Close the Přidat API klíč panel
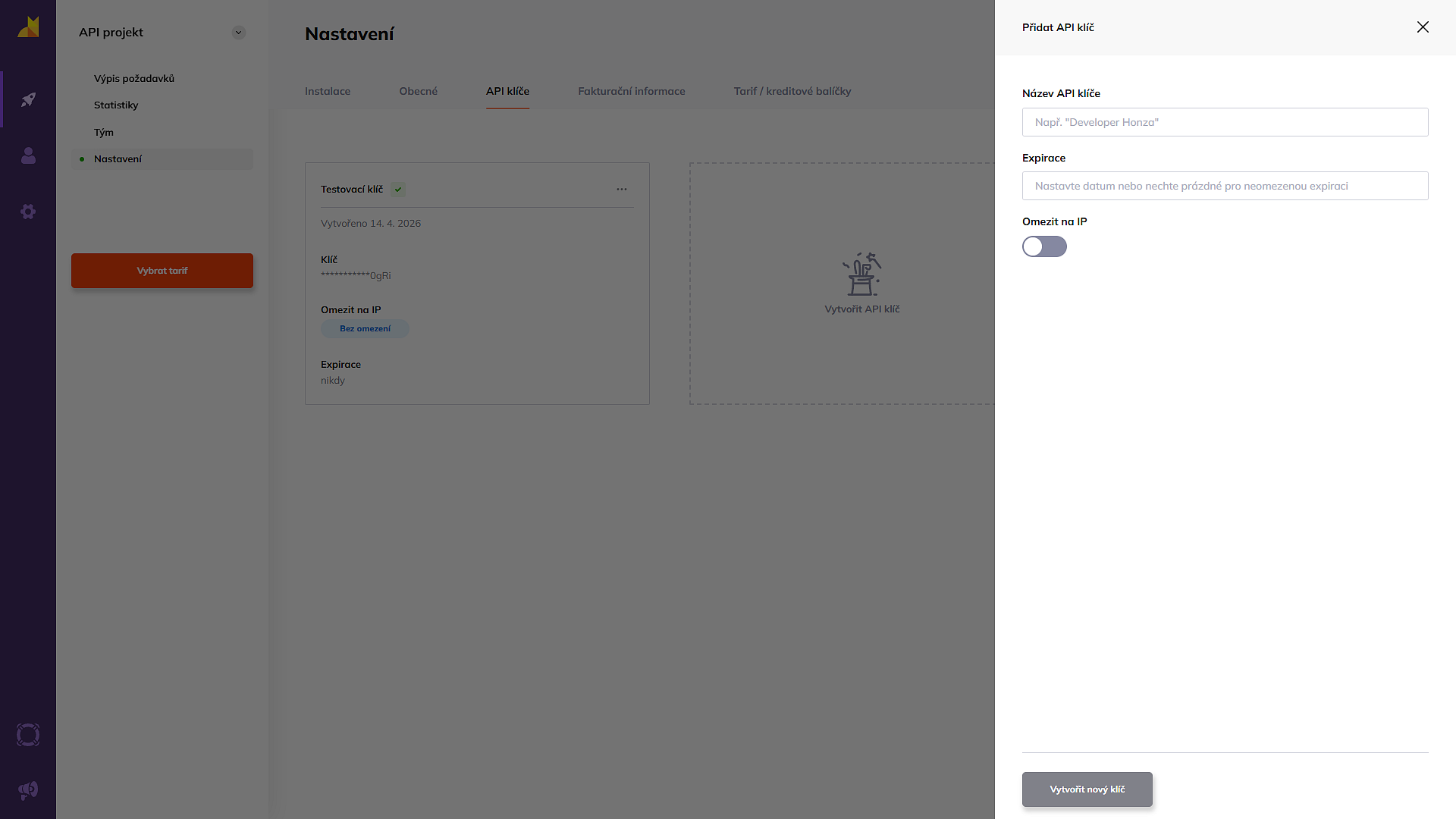This screenshot has height=819, width=1456. tap(1423, 27)
